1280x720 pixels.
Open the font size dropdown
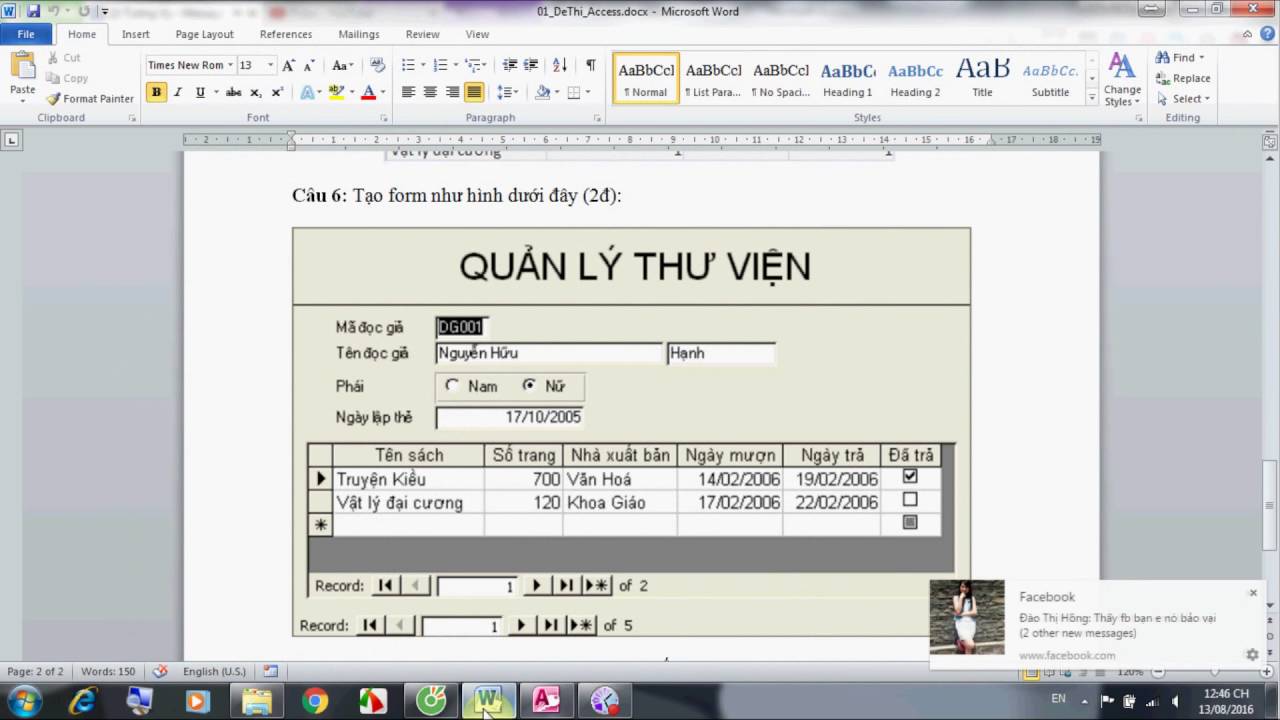click(x=269, y=65)
